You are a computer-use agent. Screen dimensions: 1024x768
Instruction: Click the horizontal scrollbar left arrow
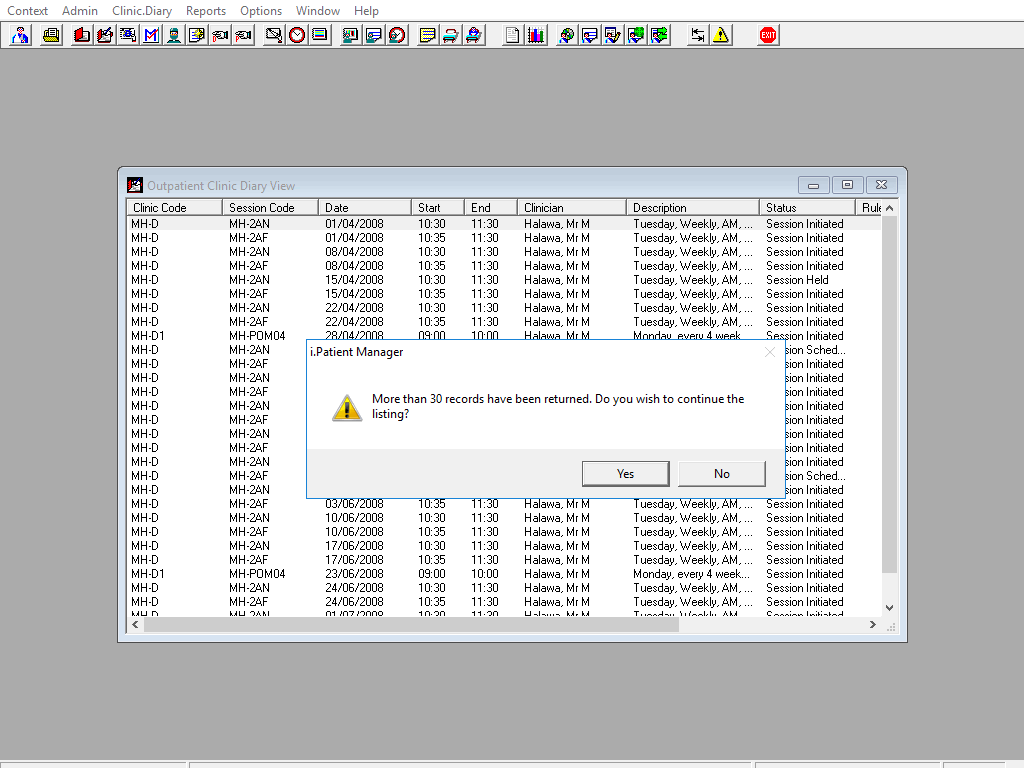(135, 625)
